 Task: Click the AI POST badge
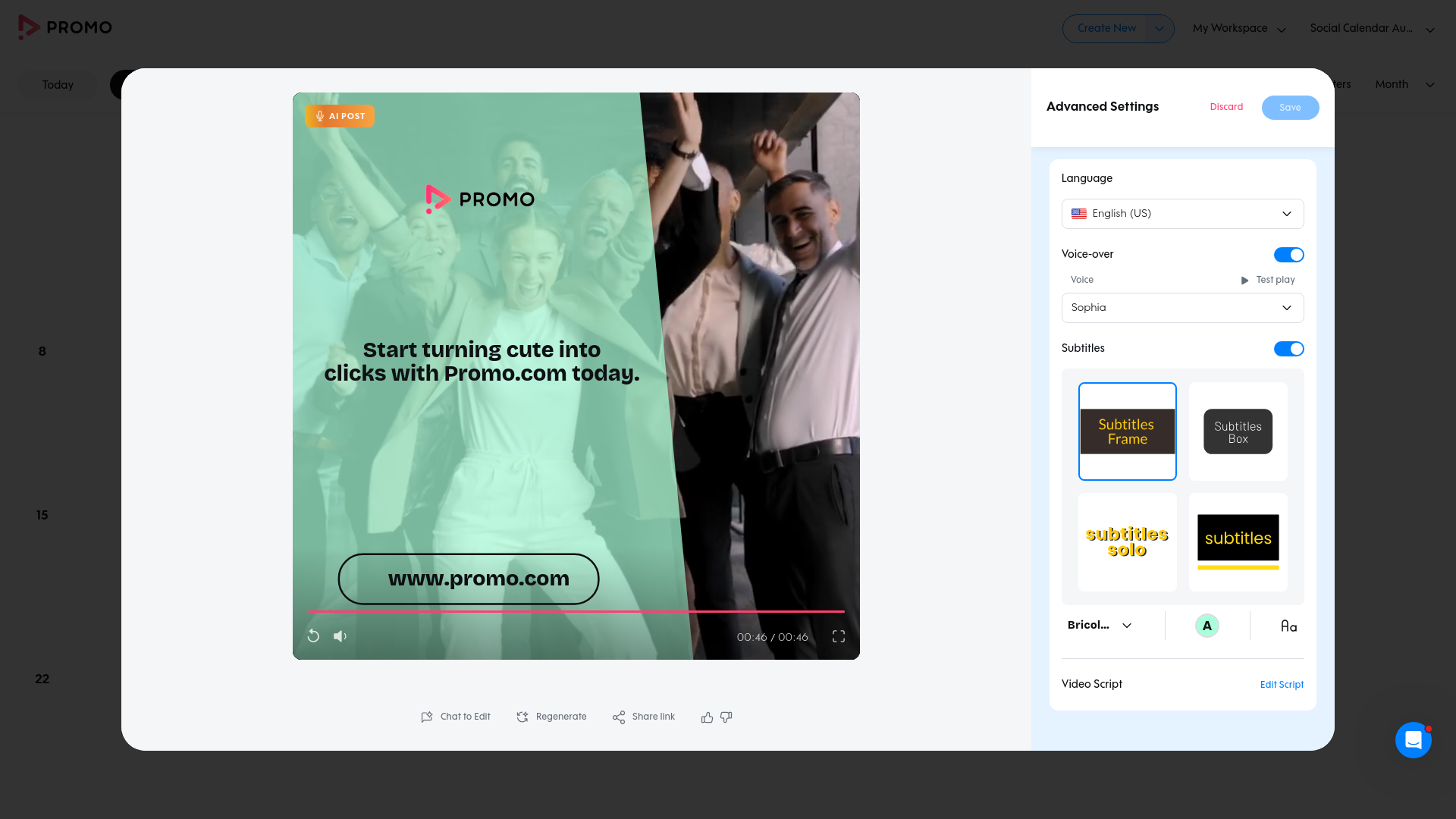click(x=340, y=116)
